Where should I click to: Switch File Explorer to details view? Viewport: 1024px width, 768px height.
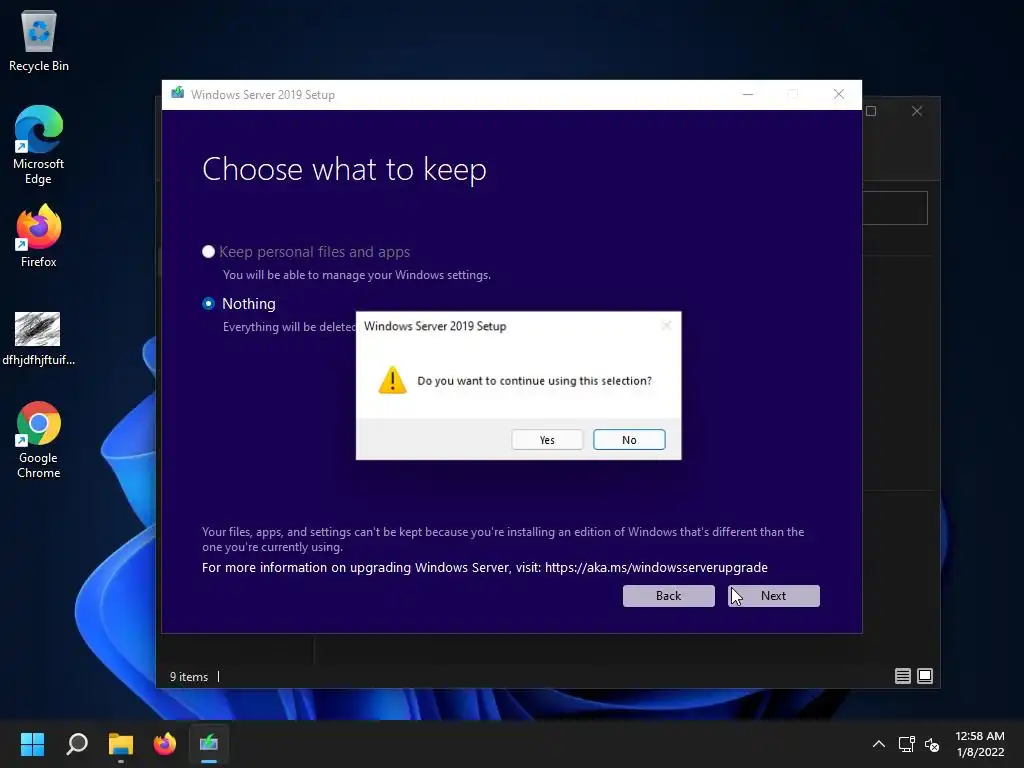click(903, 676)
